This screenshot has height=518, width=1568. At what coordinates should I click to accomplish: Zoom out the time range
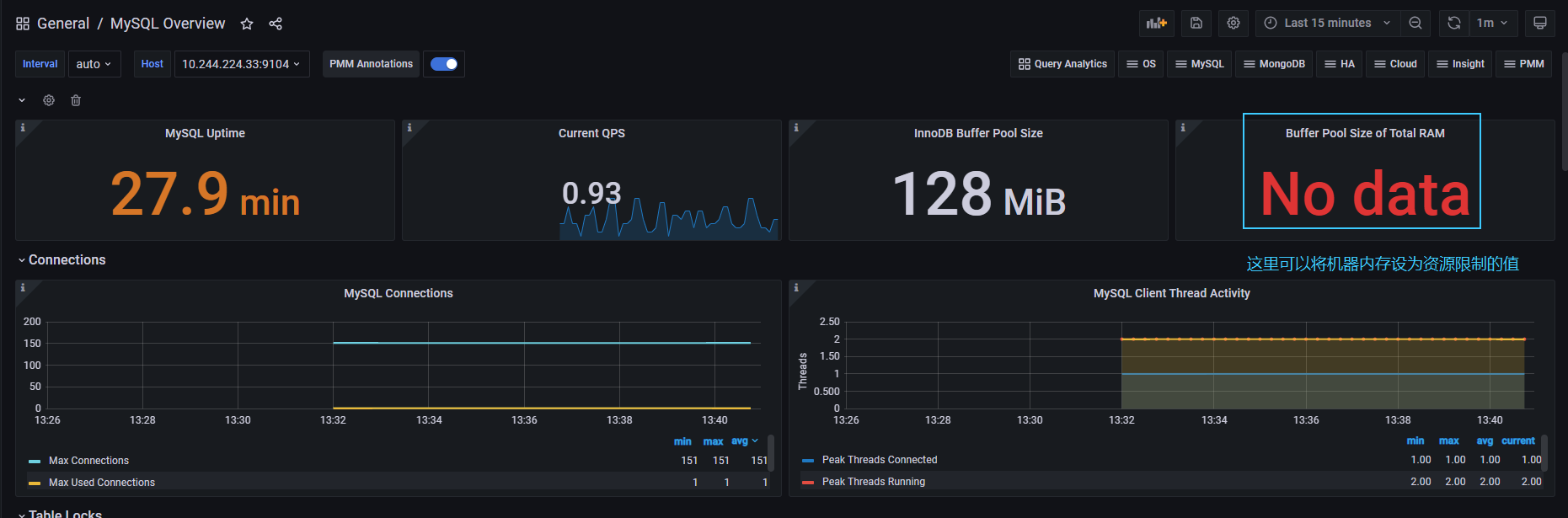coord(1415,23)
